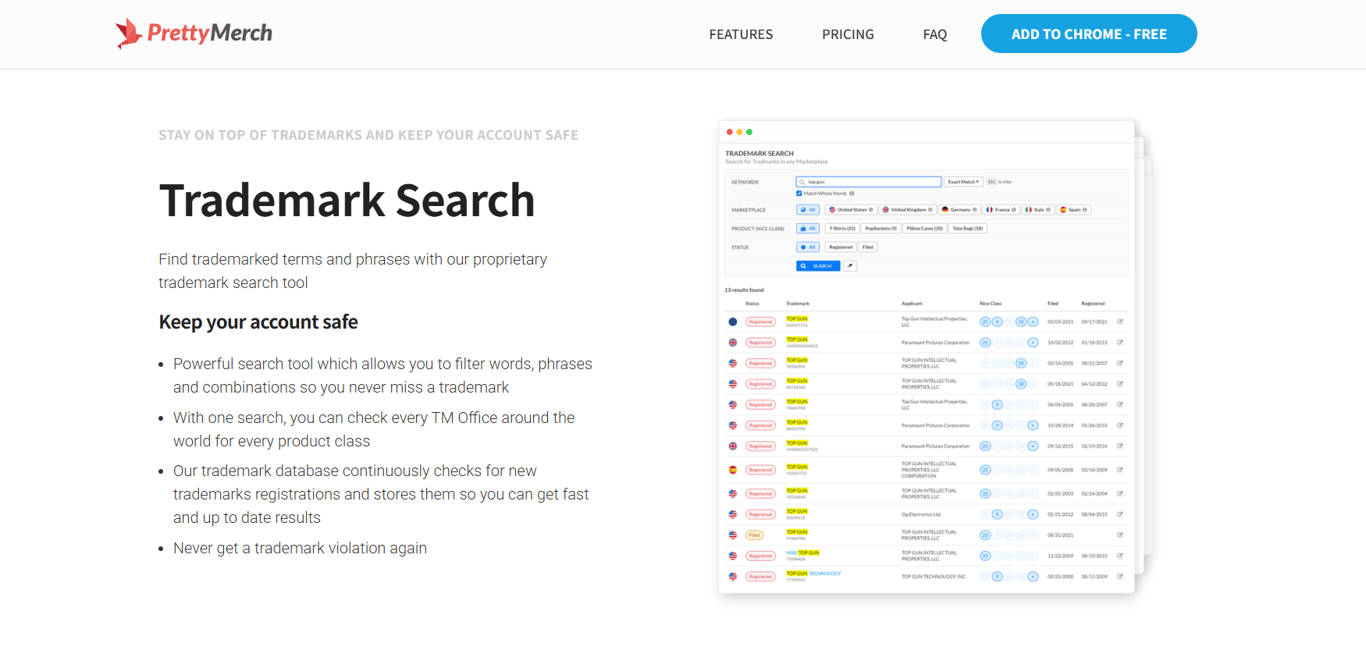Uncheck the Match Whole Words checkbox
This screenshot has height=672, width=1366.
[x=799, y=193]
